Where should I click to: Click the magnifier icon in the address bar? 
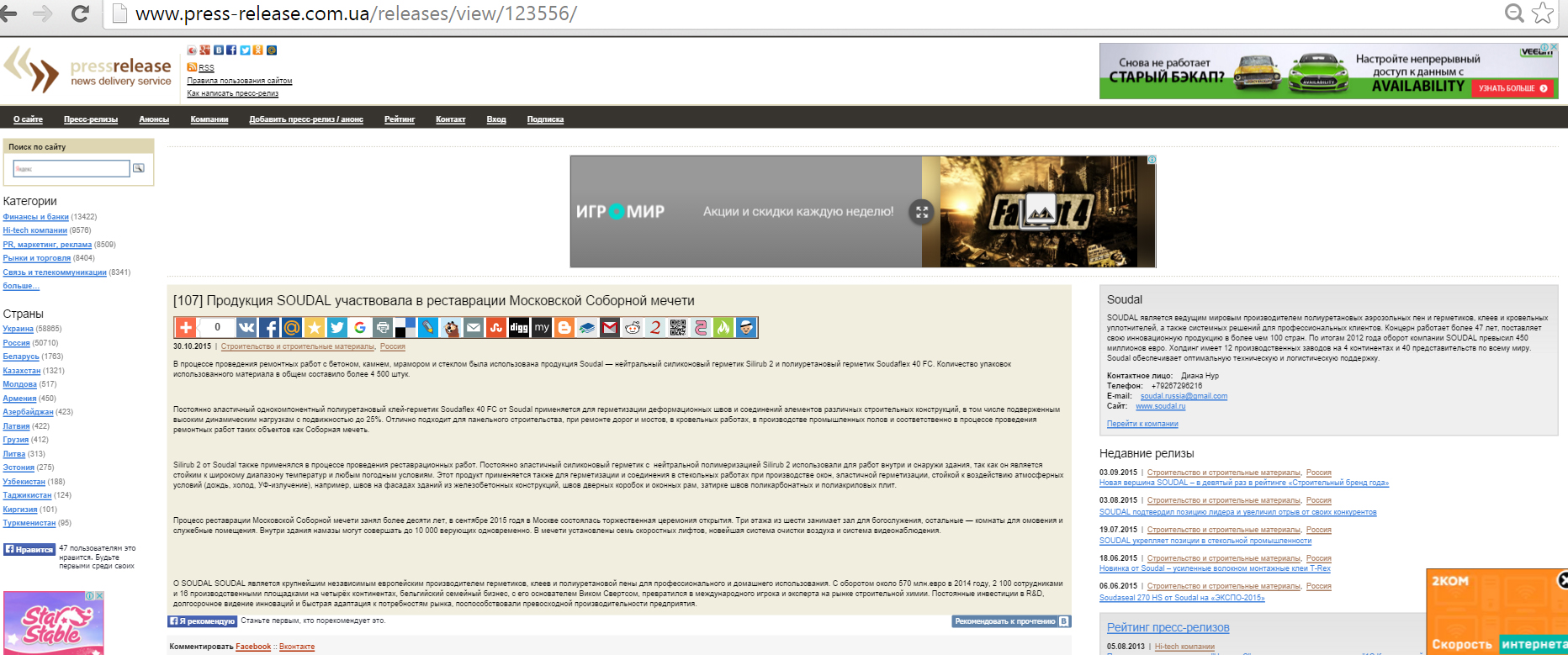coord(1514,13)
